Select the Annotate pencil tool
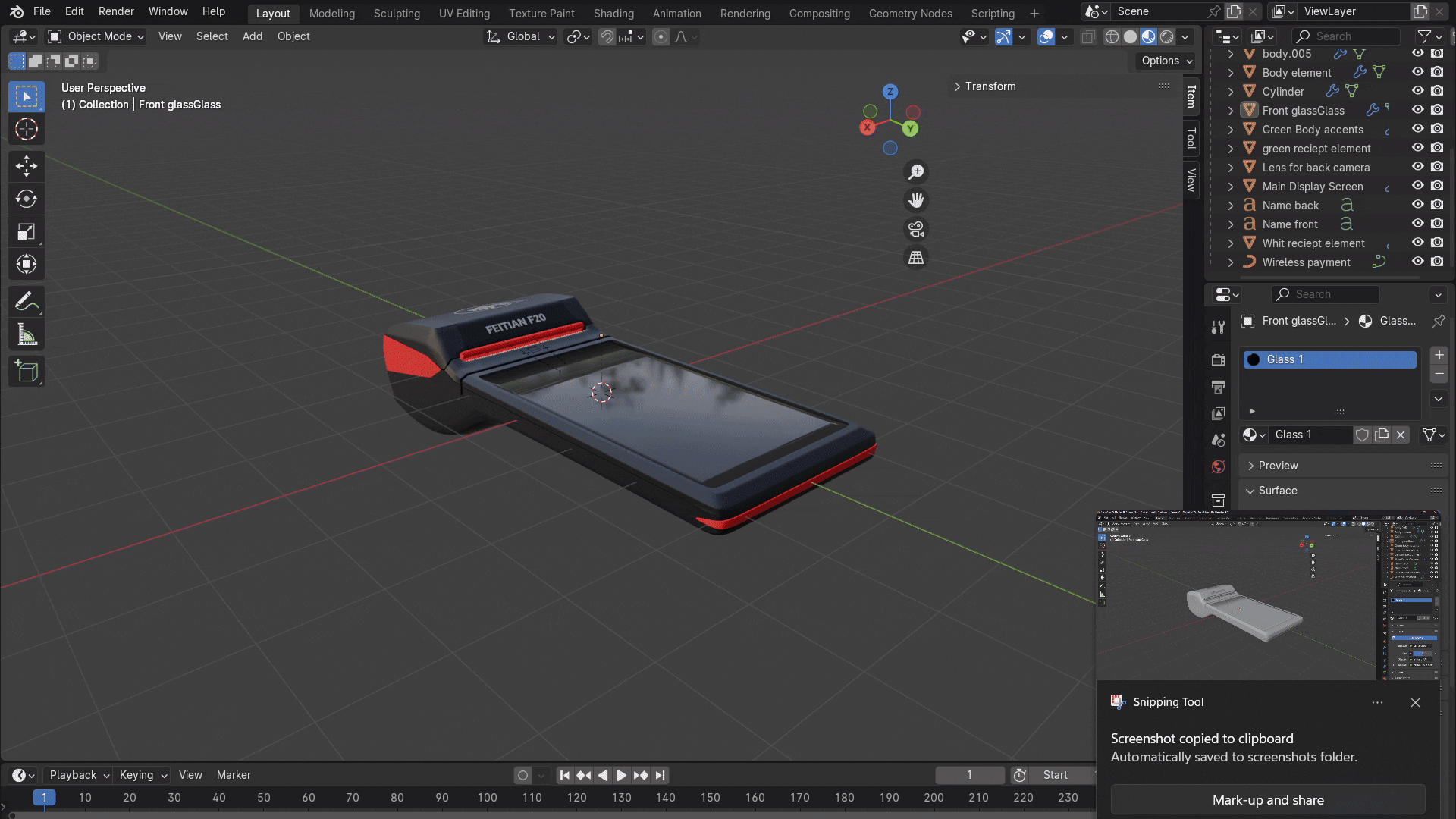The width and height of the screenshot is (1456, 819). pyautogui.click(x=27, y=302)
